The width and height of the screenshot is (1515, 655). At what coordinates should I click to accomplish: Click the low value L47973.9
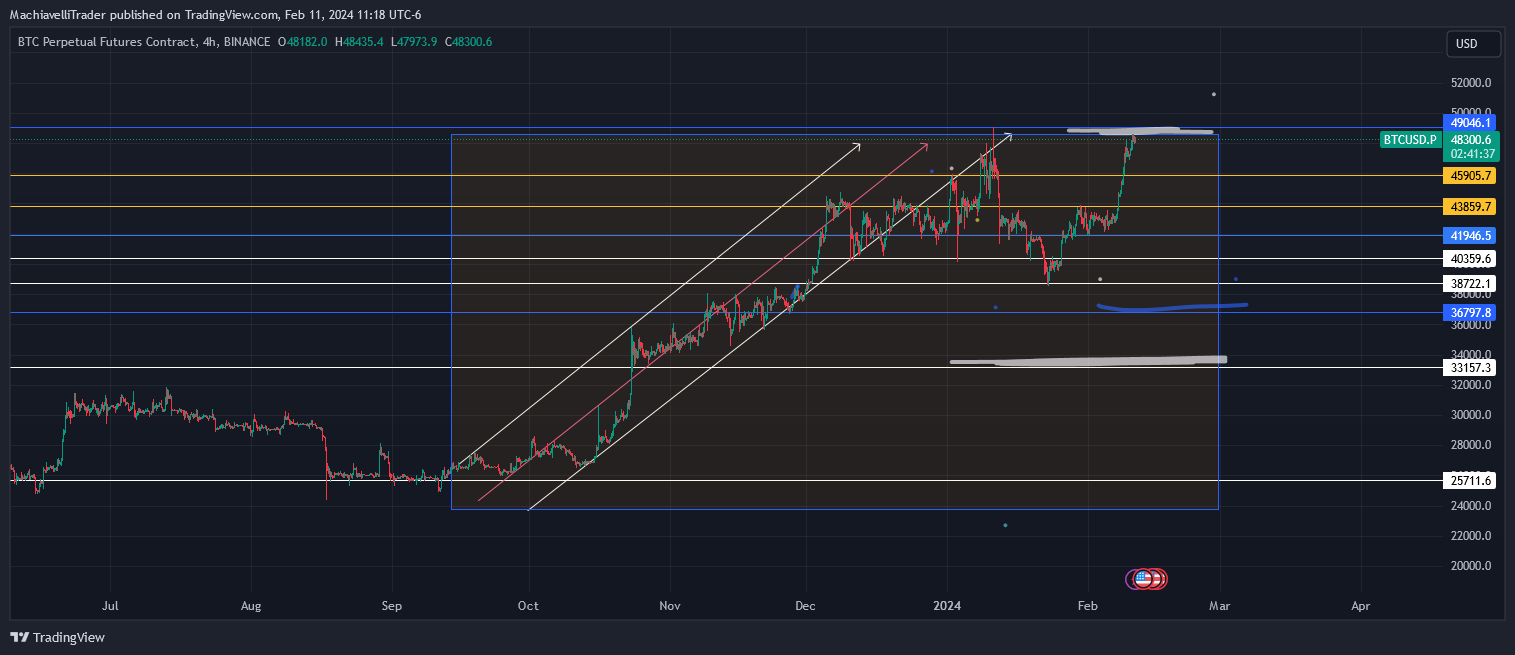tap(415, 41)
